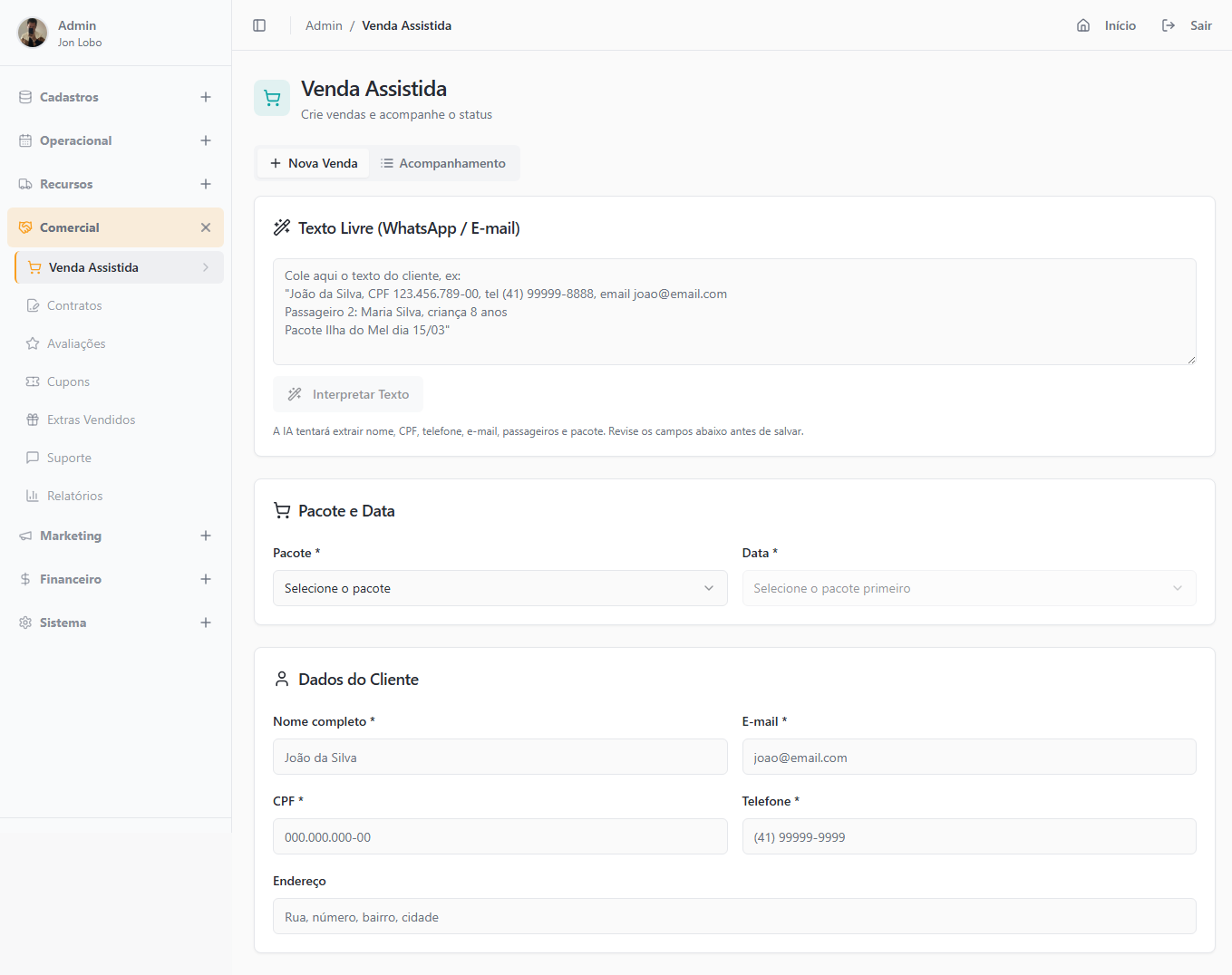The width and height of the screenshot is (1232, 975).
Task: Collapse the Comercial section
Action: 206,227
